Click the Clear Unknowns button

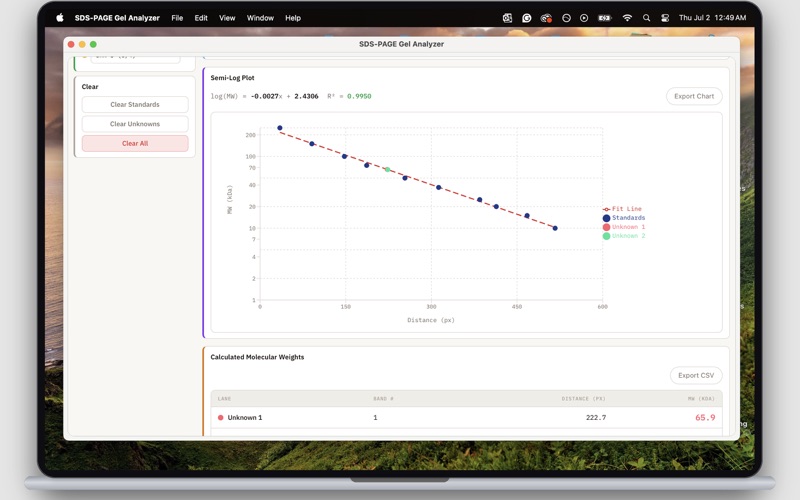pyautogui.click(x=135, y=124)
